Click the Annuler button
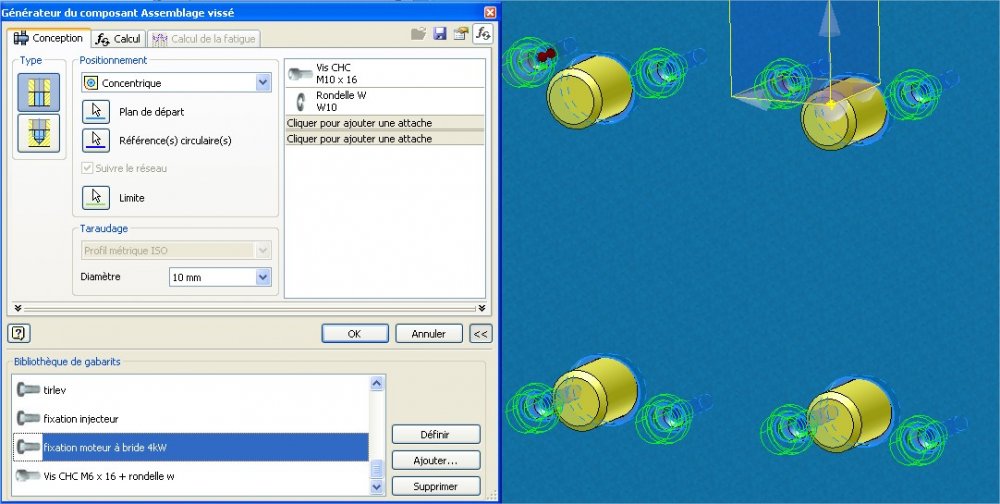Screen dimensions: 1000x504 [x=429, y=334]
